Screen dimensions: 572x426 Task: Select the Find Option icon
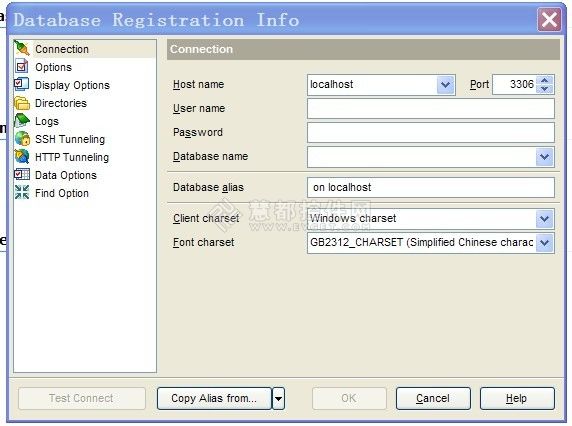click(22, 192)
